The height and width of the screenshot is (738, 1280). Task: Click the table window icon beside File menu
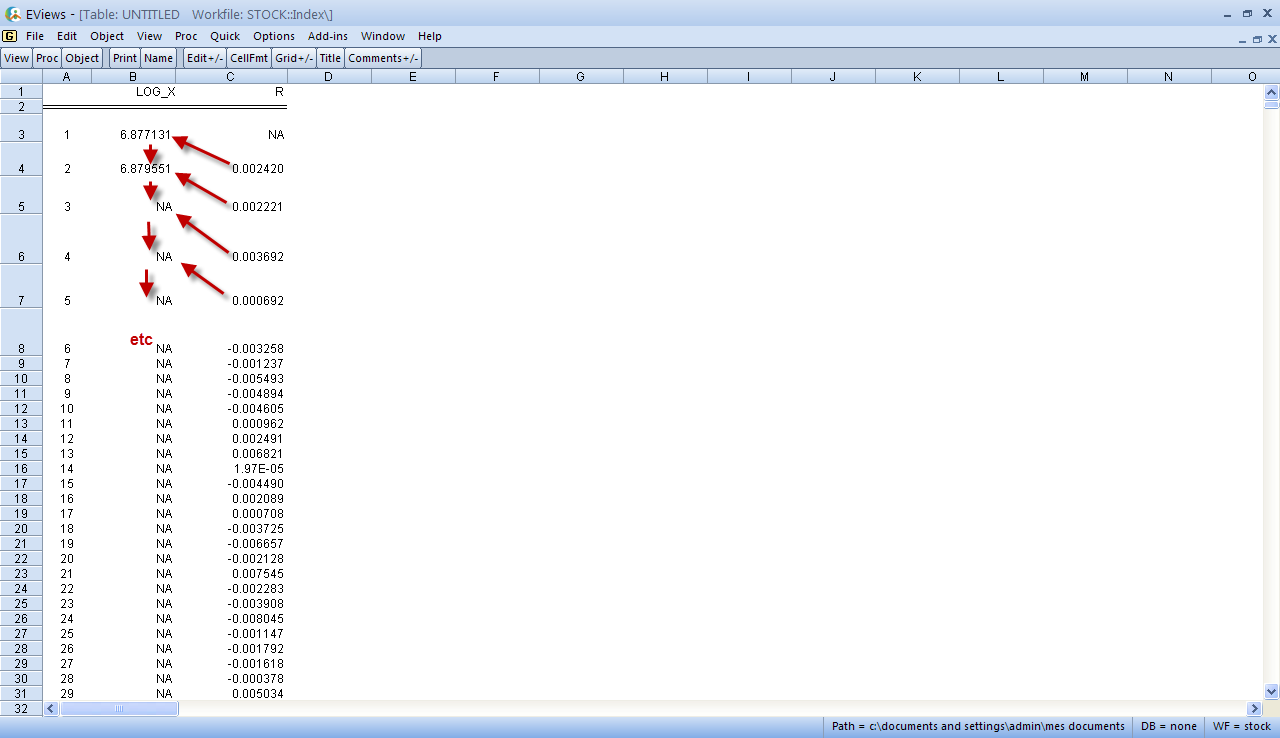pyautogui.click(x=10, y=36)
